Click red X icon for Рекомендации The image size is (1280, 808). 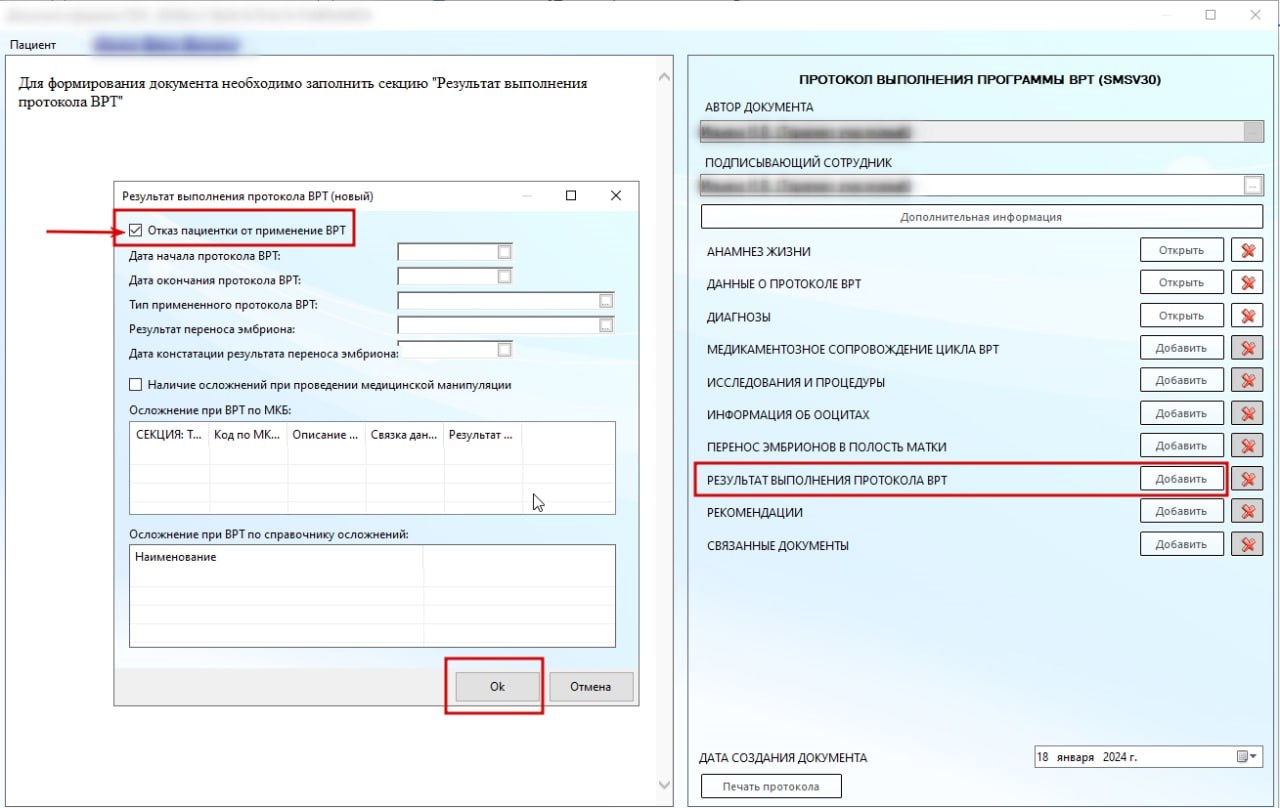point(1247,512)
